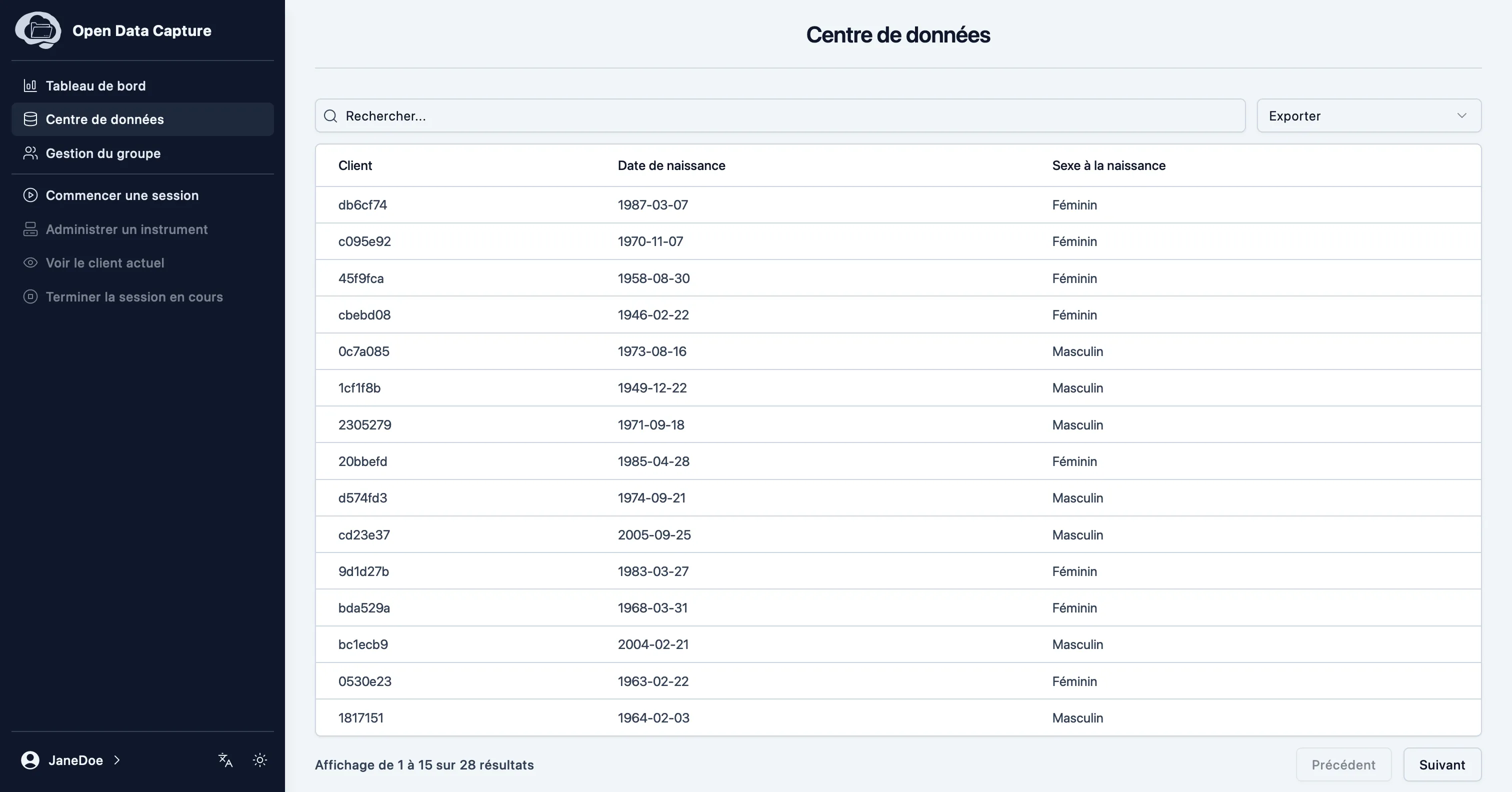Select client 2305279 row
1512x792 pixels.
tap(898, 424)
